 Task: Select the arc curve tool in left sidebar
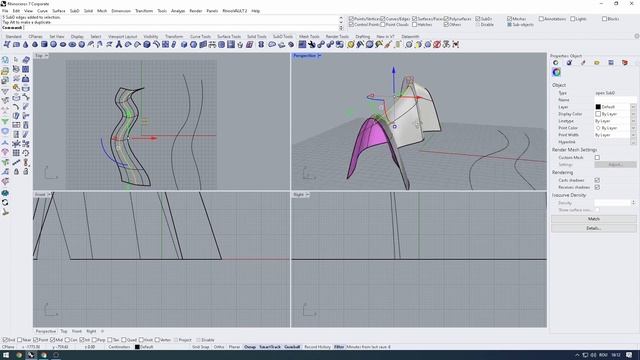coord(16,107)
